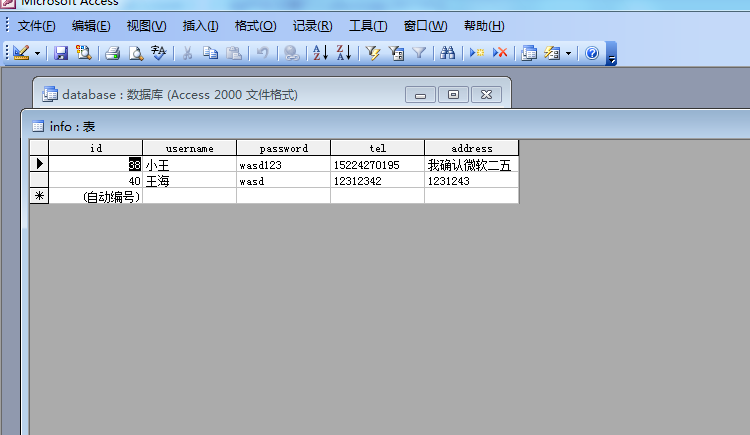Open the 格式(O) menu

[x=255, y=26]
